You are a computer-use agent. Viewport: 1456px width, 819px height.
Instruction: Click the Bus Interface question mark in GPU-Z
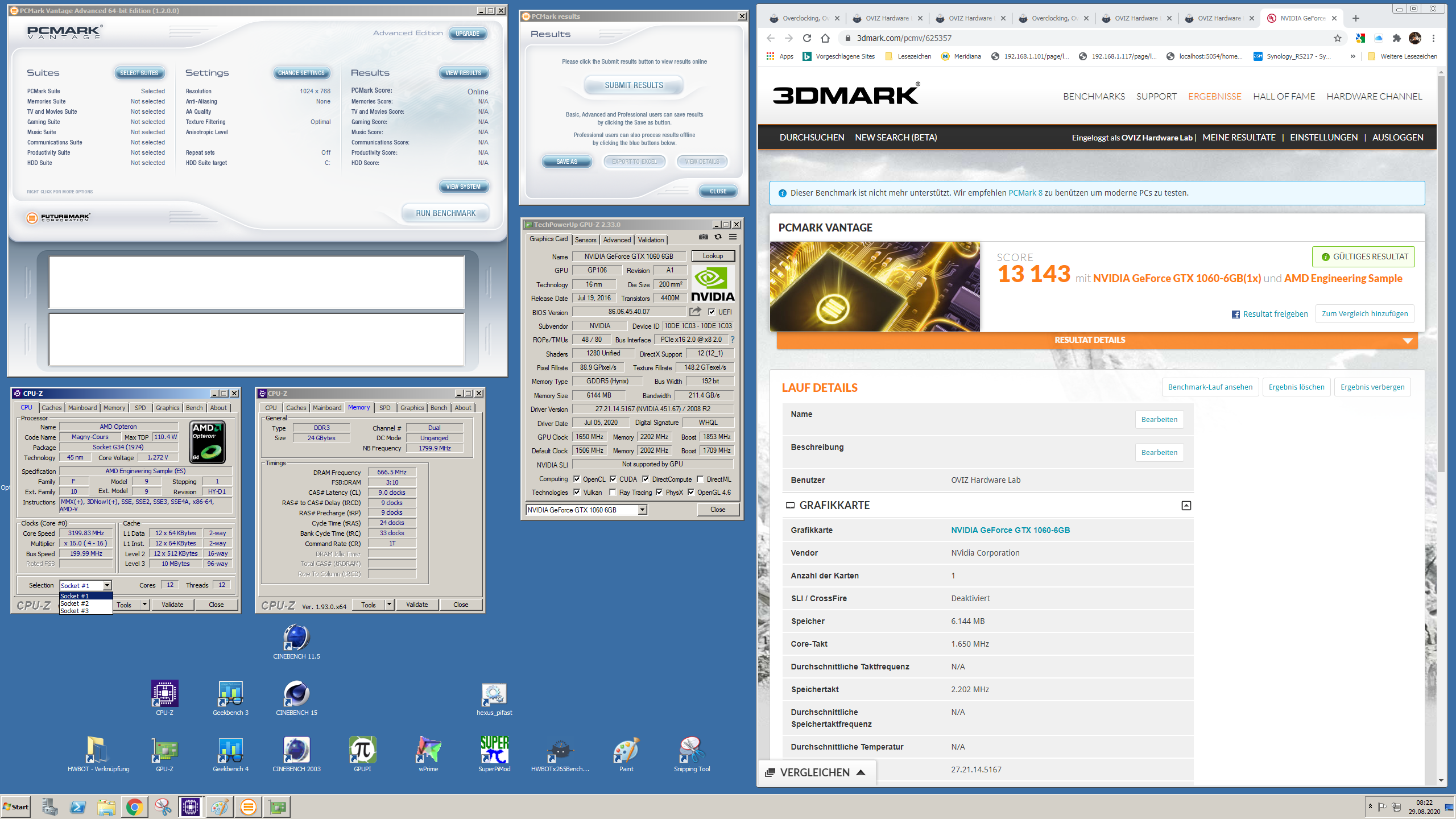pyautogui.click(x=733, y=340)
